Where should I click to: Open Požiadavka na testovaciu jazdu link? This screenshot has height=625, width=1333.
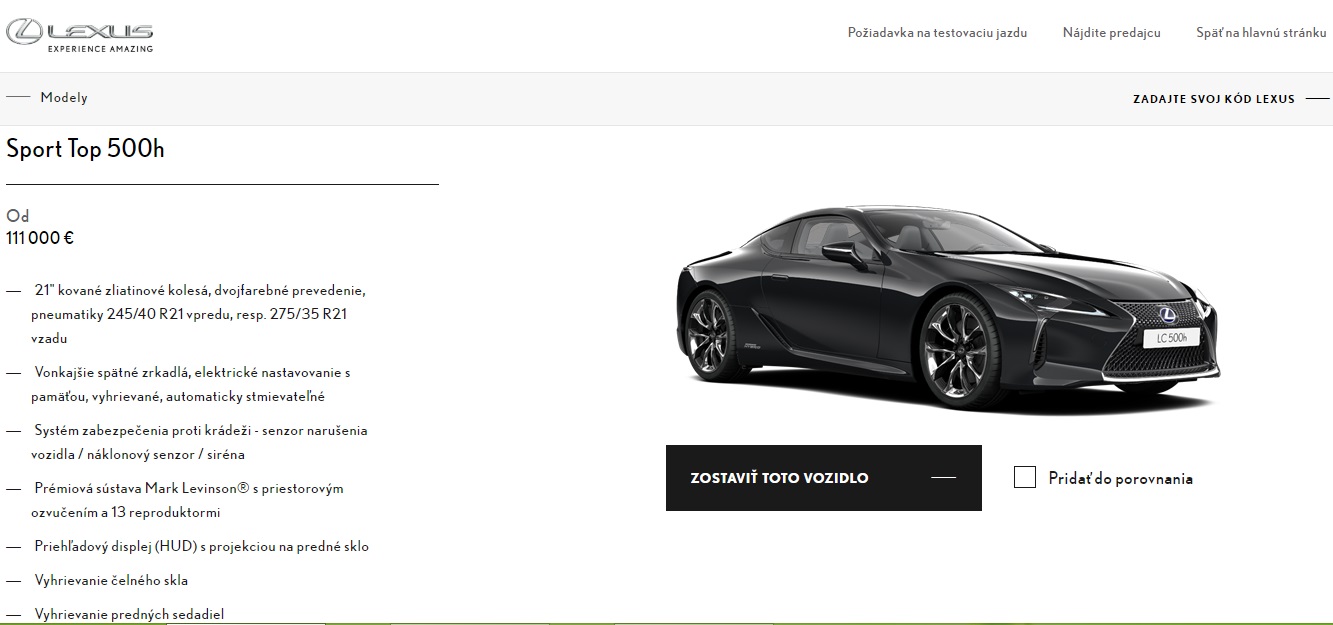coord(937,33)
